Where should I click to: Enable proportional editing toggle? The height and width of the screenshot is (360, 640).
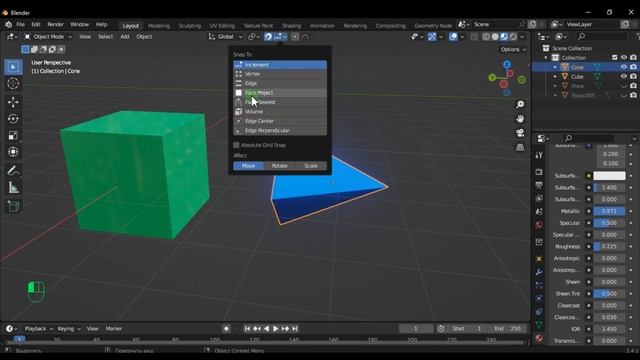[x=295, y=37]
